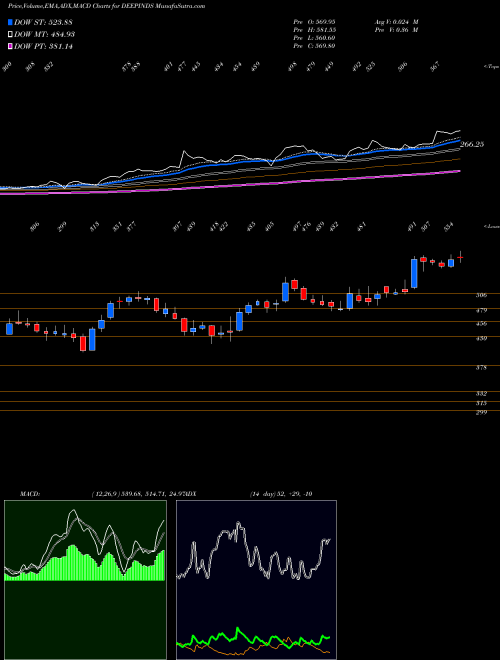Click the 479 price level label
Screen dimensions: 500x660
481,311
